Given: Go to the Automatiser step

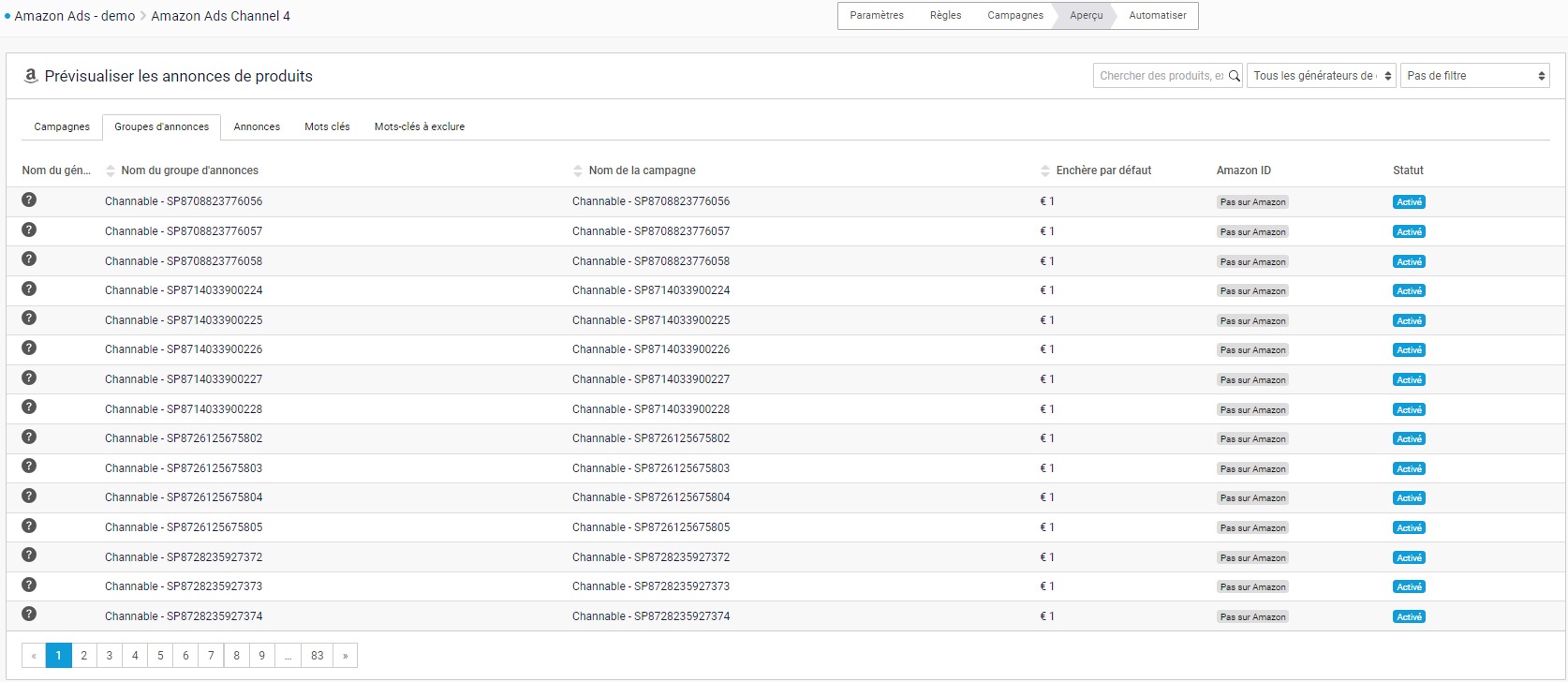Looking at the screenshot, I should coord(1158,15).
